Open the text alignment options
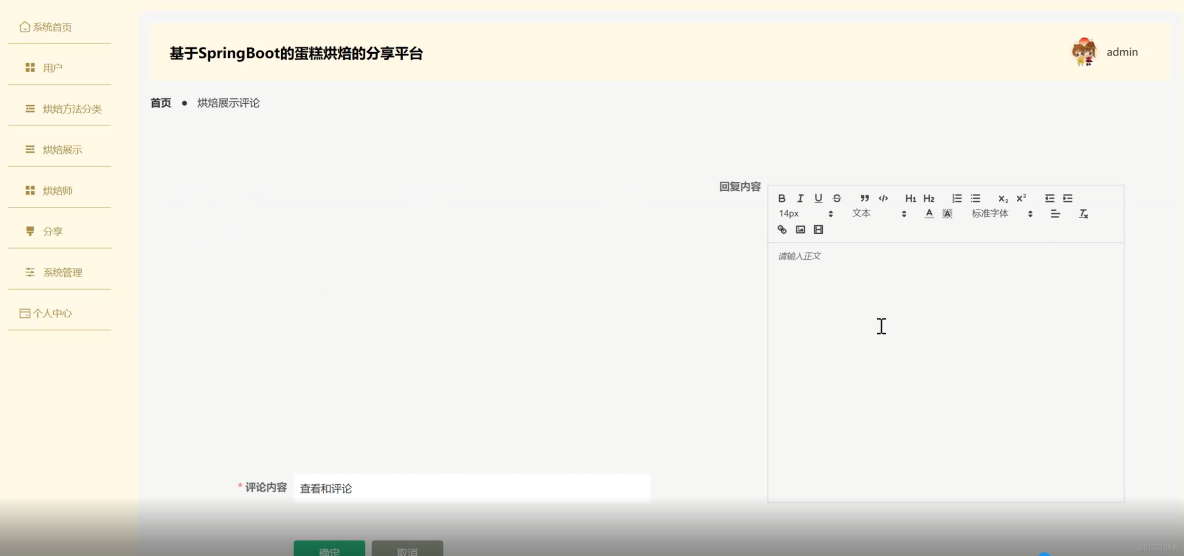This screenshot has width=1184, height=556. pyautogui.click(x=1056, y=214)
